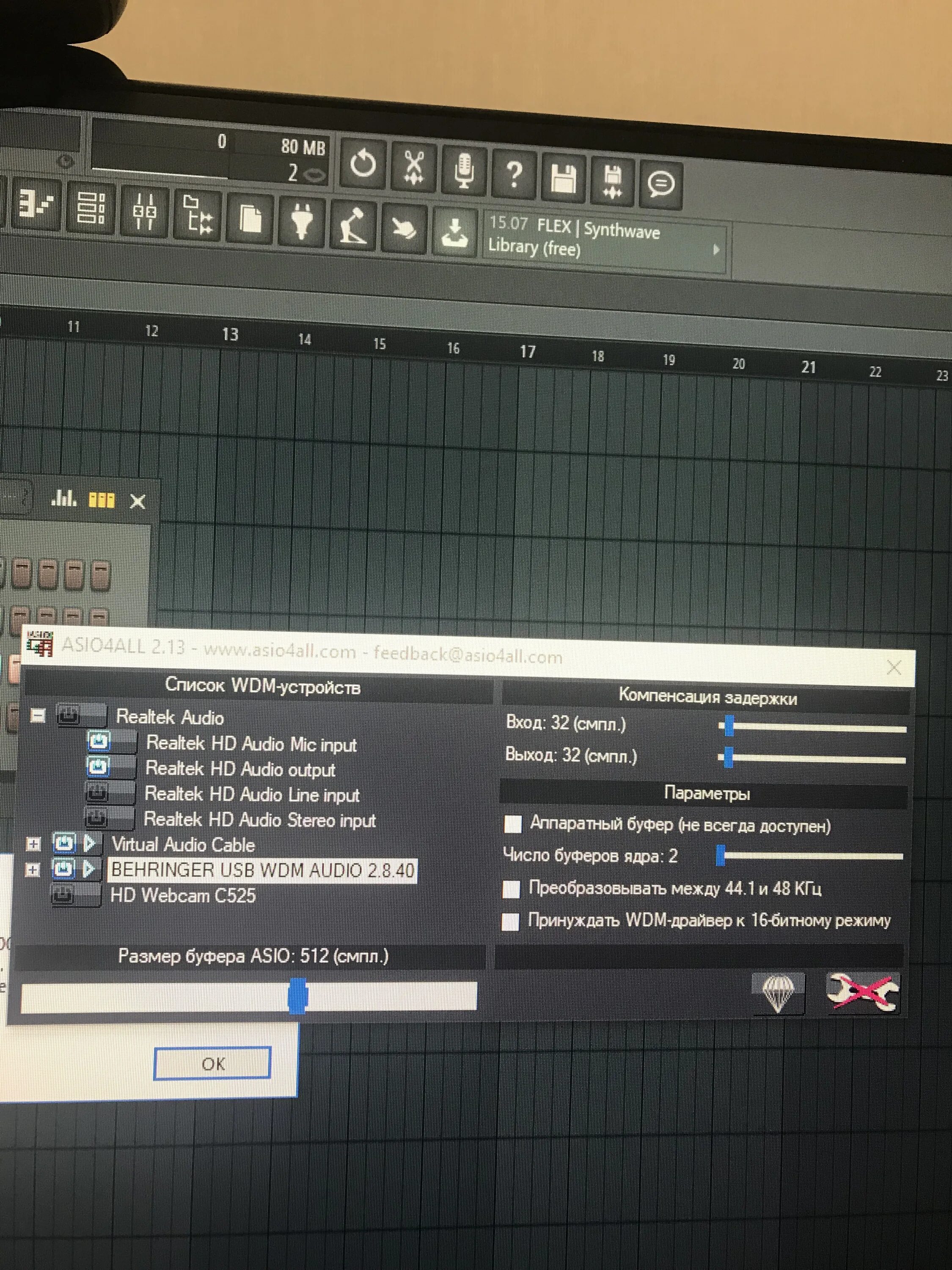
Task: Enable Преобразовывать между 44.1 и 48 КГц checkbox
Action: point(511,889)
